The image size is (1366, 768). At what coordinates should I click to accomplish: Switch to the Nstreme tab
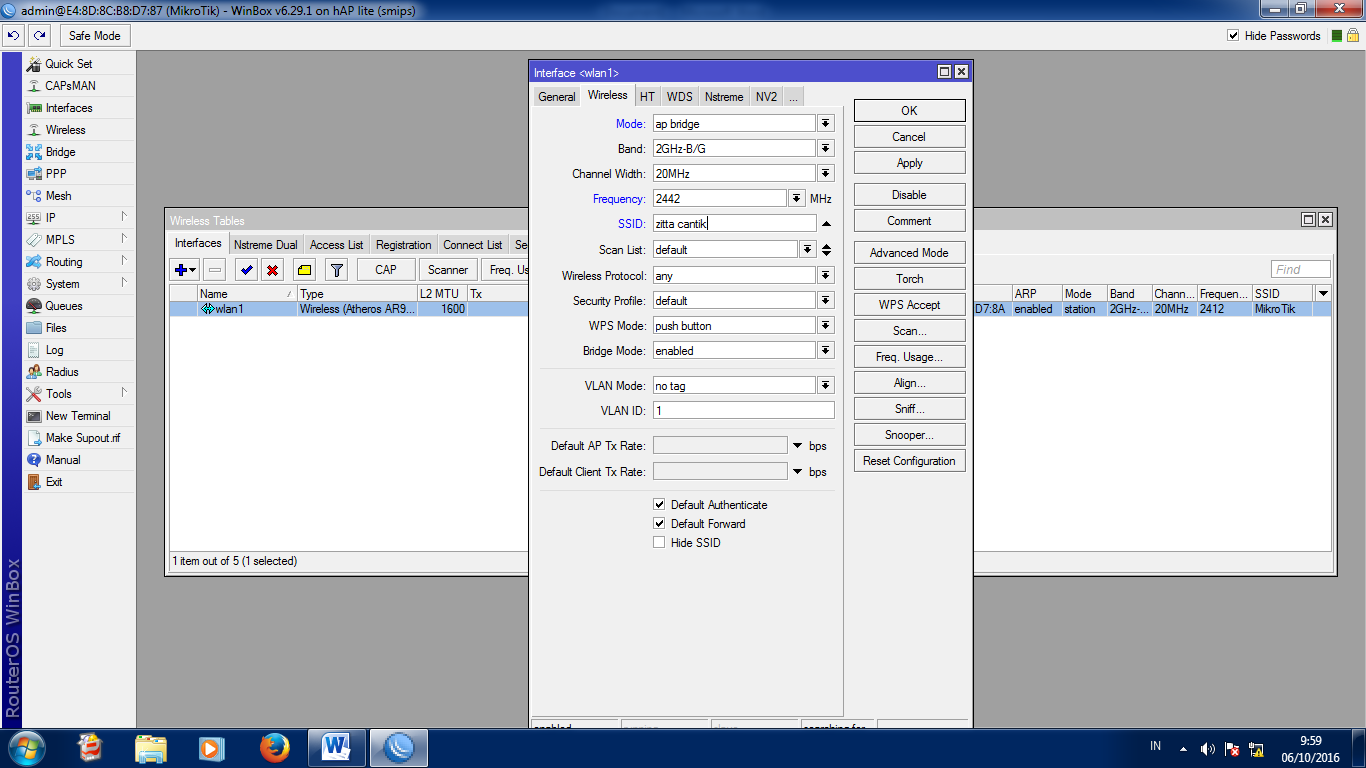[x=724, y=97]
